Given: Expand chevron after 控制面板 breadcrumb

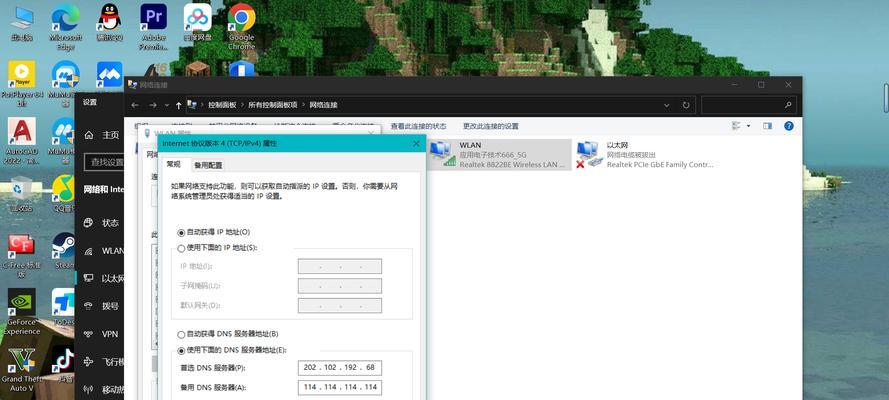Looking at the screenshot, I should (242, 105).
